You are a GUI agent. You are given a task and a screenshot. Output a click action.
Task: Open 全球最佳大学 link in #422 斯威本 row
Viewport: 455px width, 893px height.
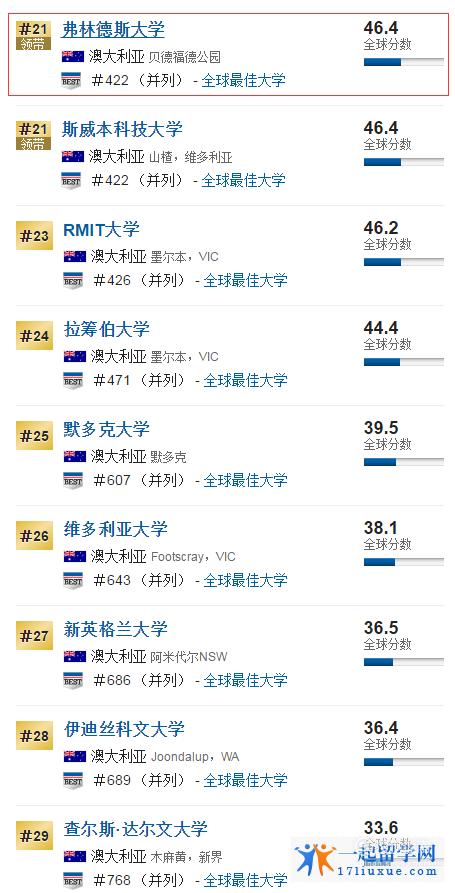pos(244,181)
